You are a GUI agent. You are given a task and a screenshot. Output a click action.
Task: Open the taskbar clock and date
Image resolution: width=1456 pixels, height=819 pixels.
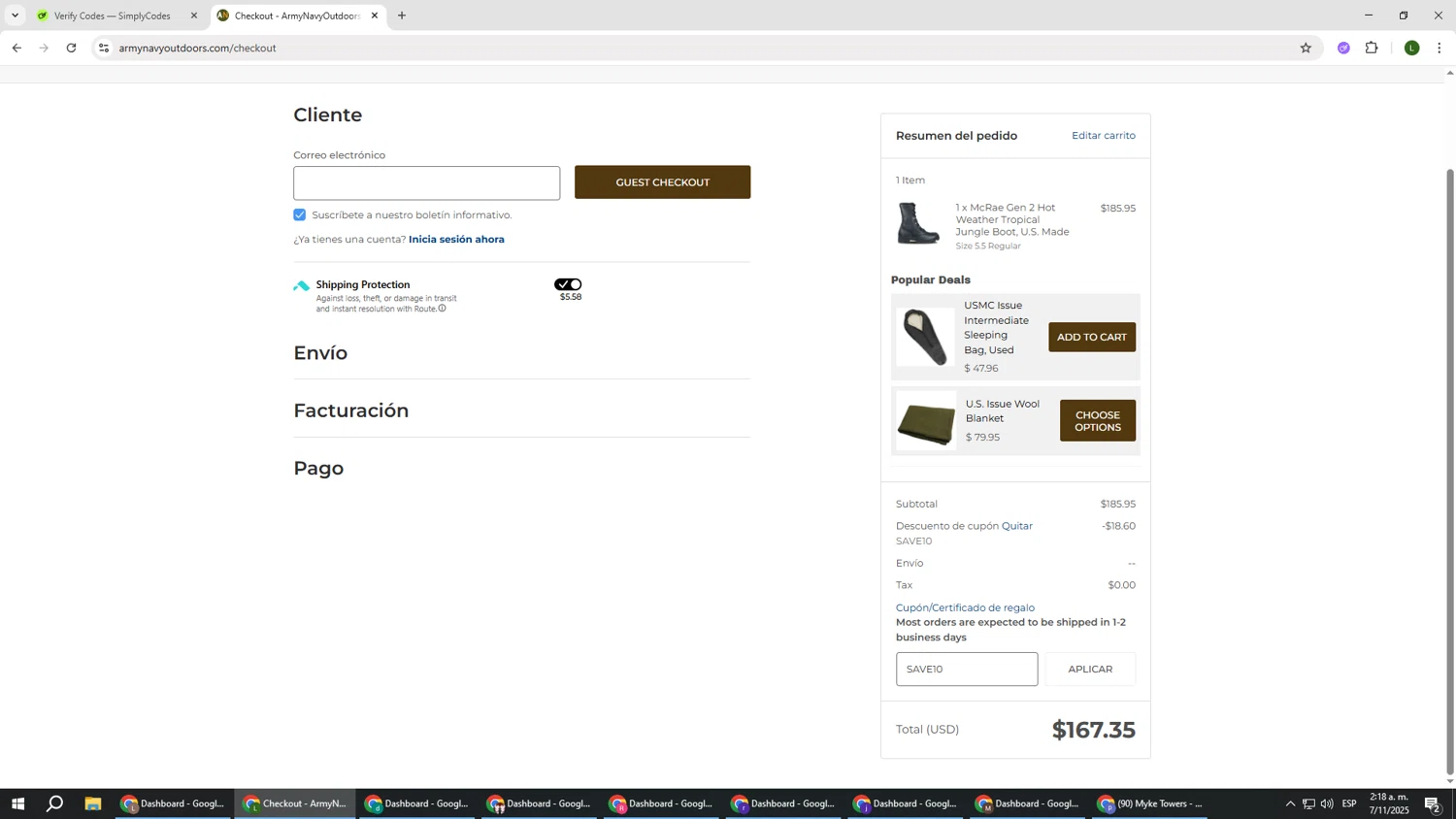pos(1389,803)
